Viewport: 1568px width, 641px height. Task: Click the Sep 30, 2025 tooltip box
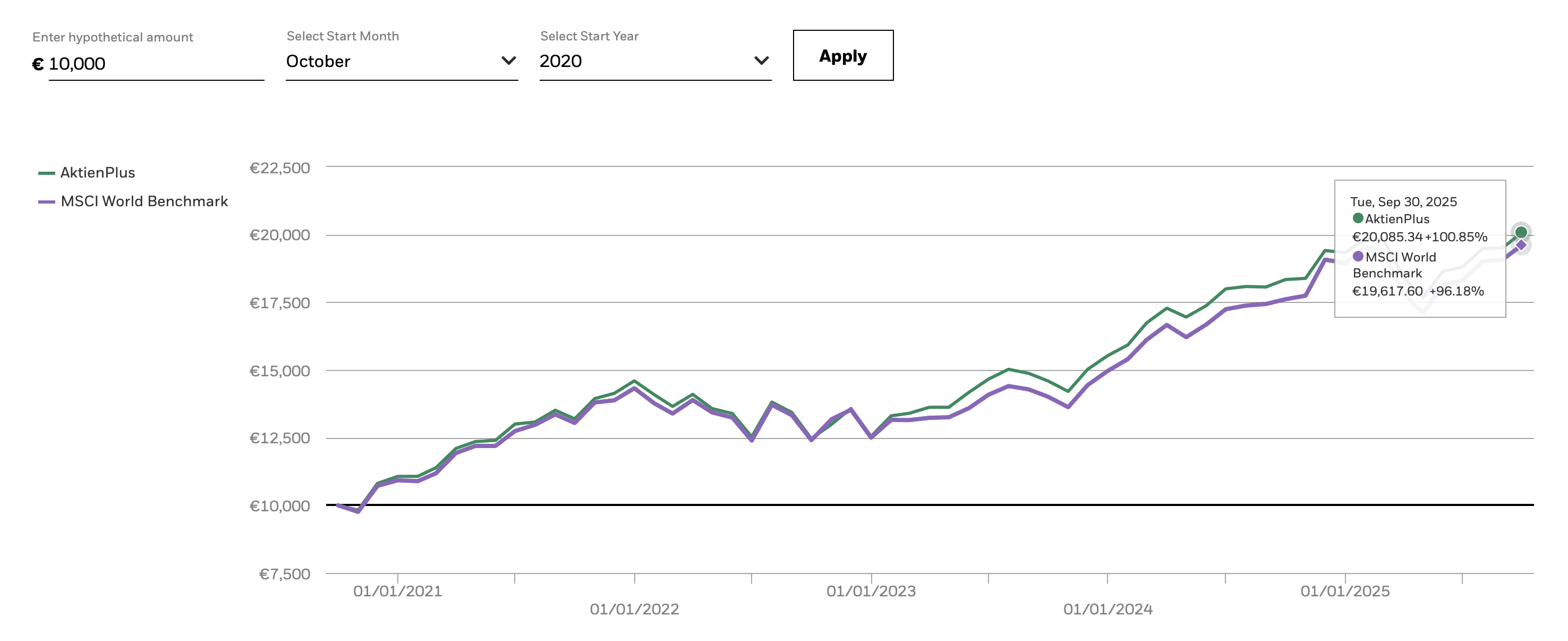click(x=1419, y=248)
